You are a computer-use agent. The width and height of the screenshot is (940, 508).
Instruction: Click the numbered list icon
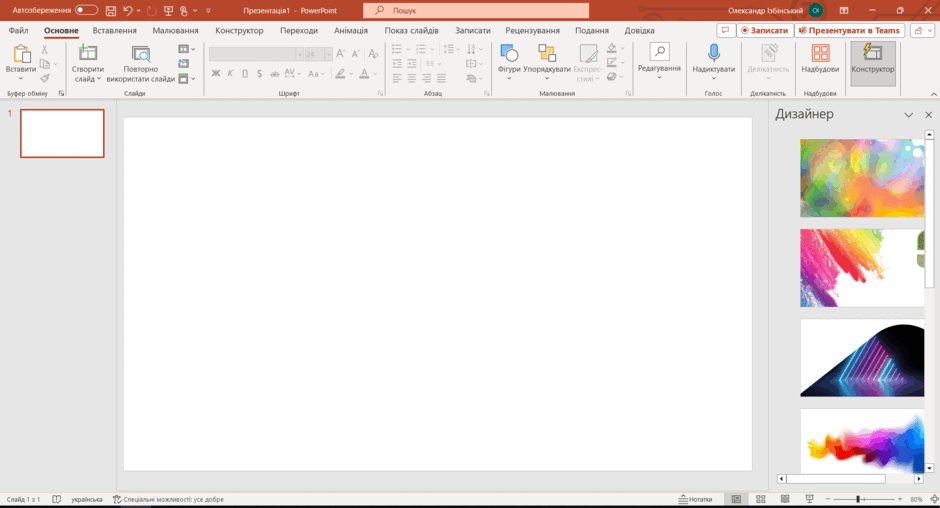click(x=421, y=49)
